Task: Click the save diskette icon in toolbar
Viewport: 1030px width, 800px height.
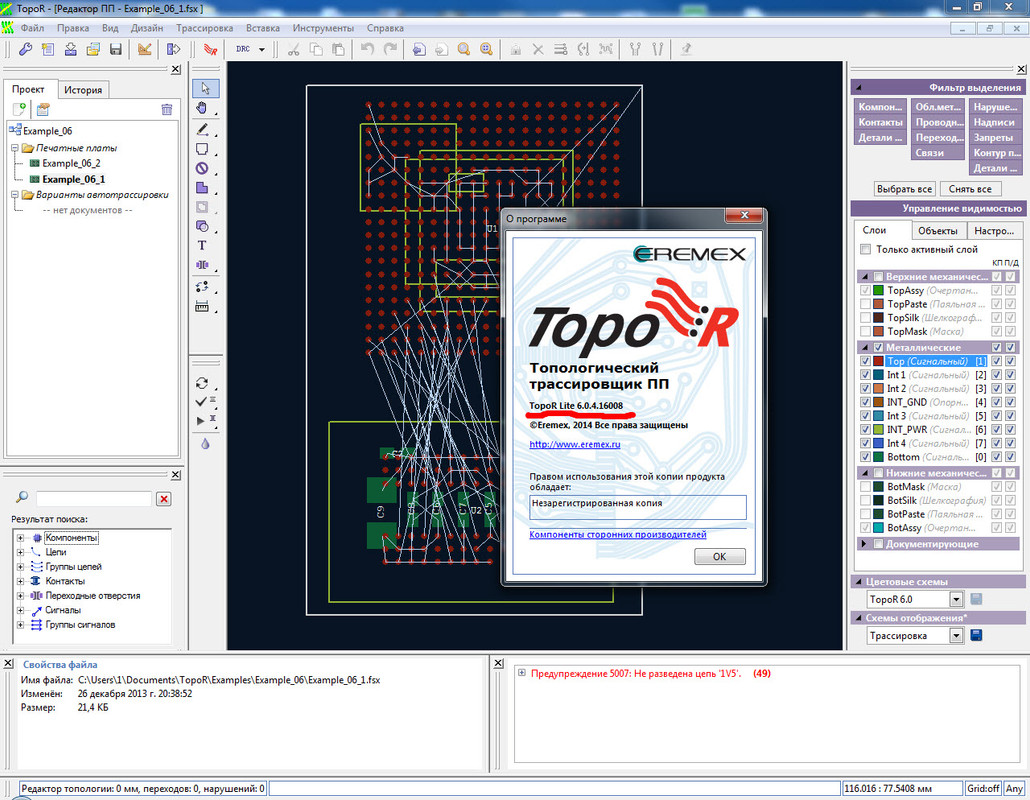Action: [116, 49]
